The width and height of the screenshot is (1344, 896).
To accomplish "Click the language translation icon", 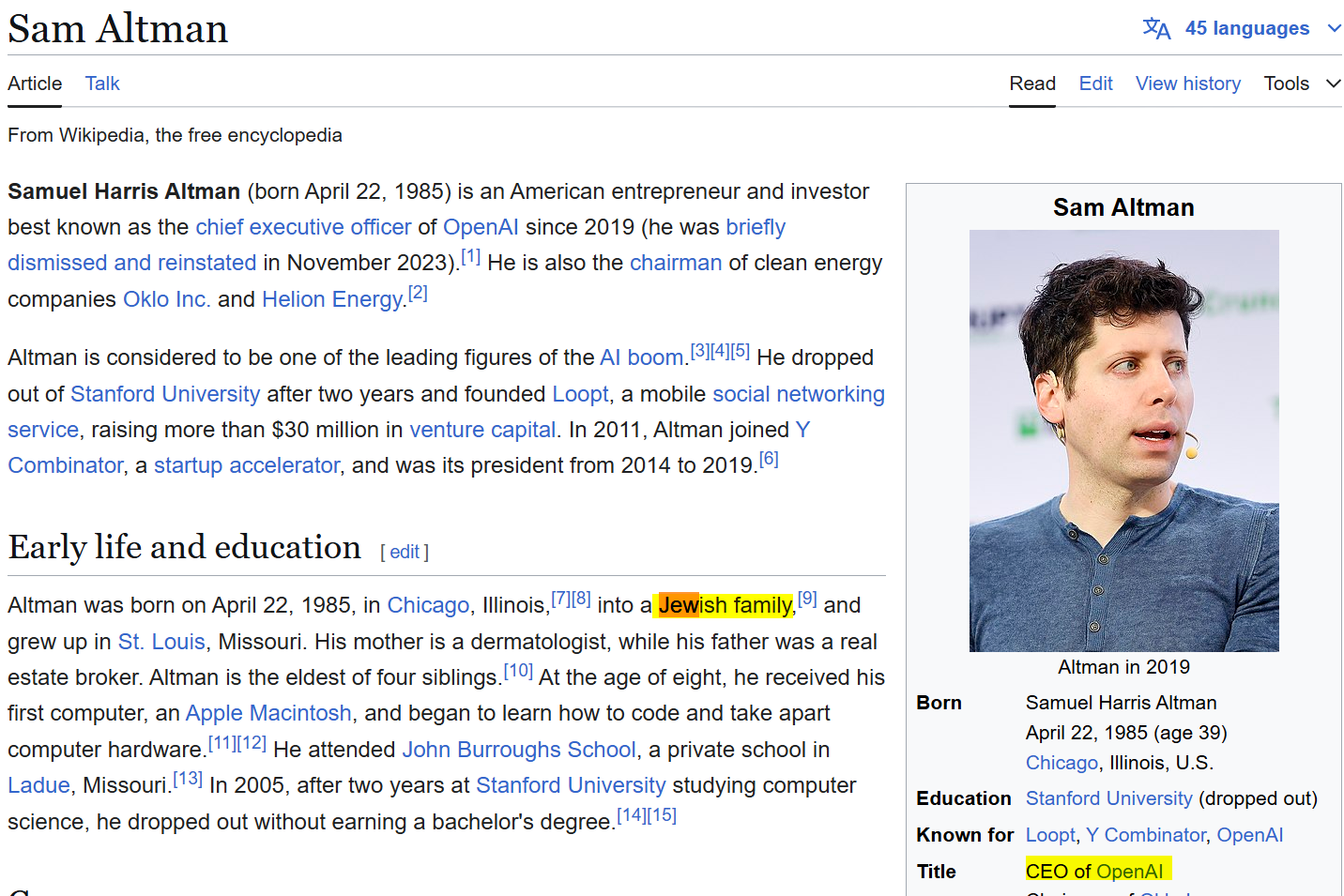I will tap(1156, 28).
